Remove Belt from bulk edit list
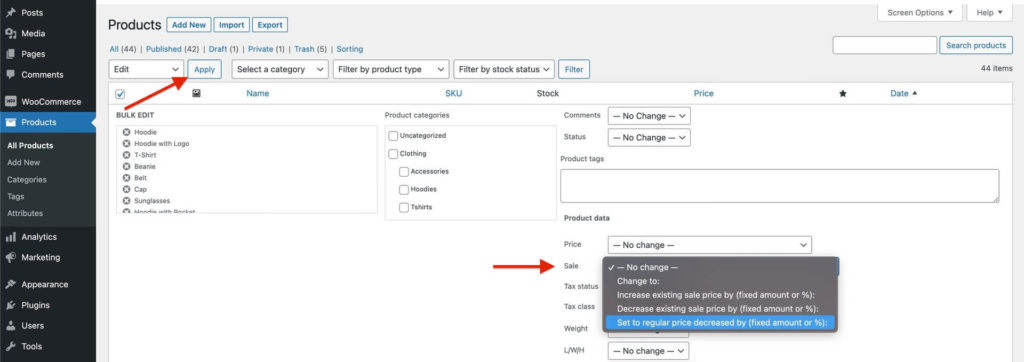This screenshot has height=362, width=1024. [127, 178]
